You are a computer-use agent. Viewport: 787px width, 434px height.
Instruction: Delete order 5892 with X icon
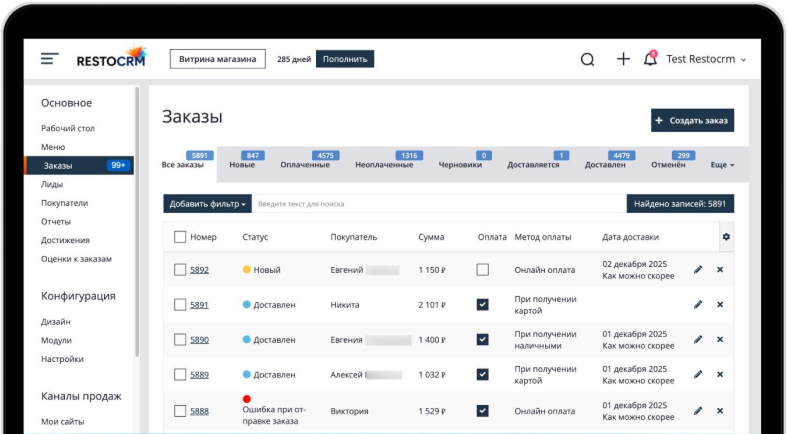click(x=720, y=269)
